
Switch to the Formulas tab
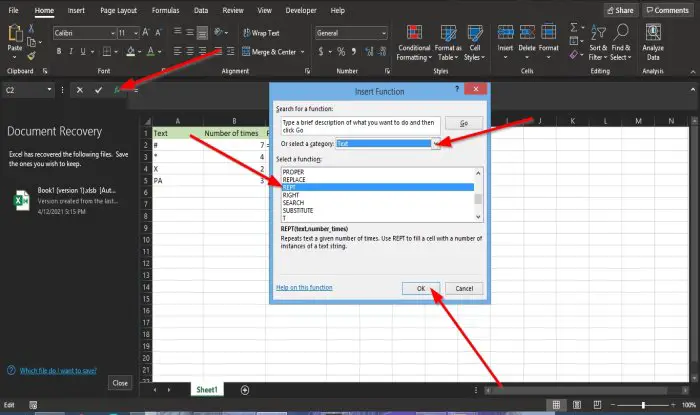[x=165, y=10]
